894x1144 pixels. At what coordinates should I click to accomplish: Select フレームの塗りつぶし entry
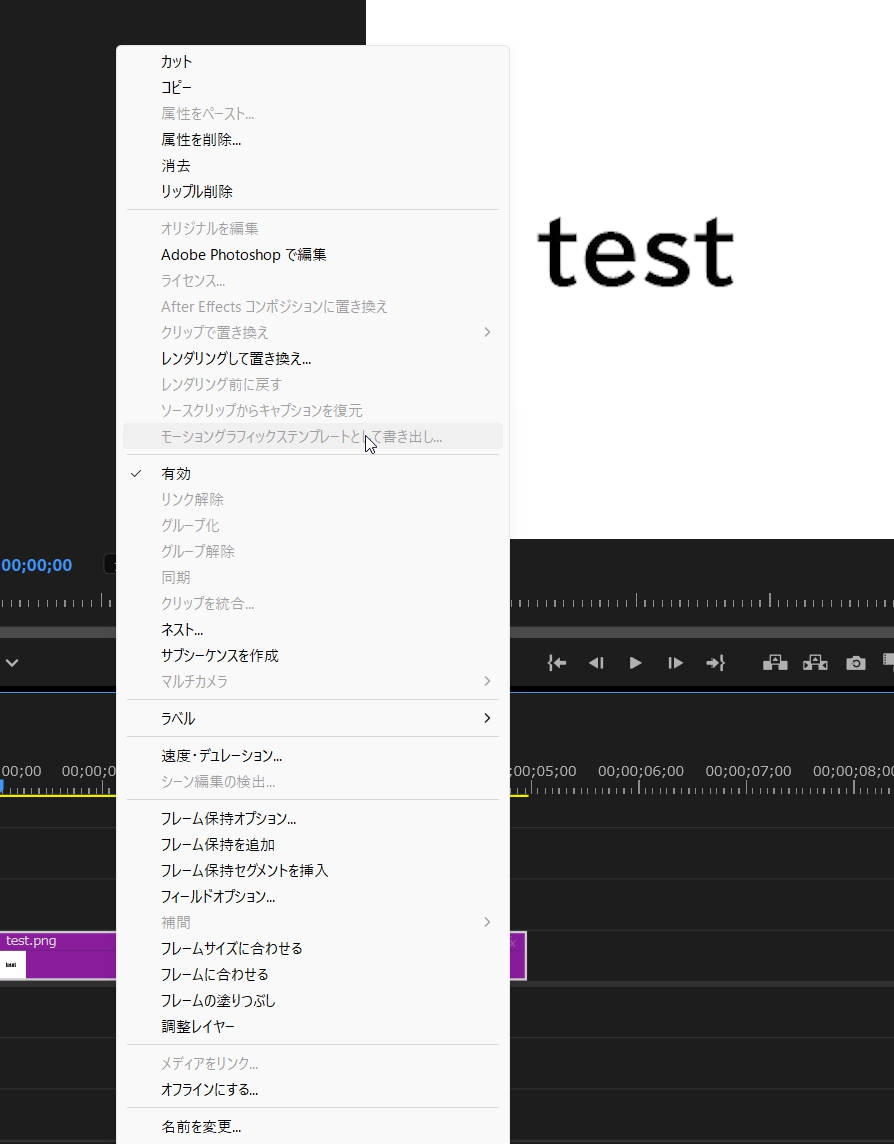coord(312,1000)
